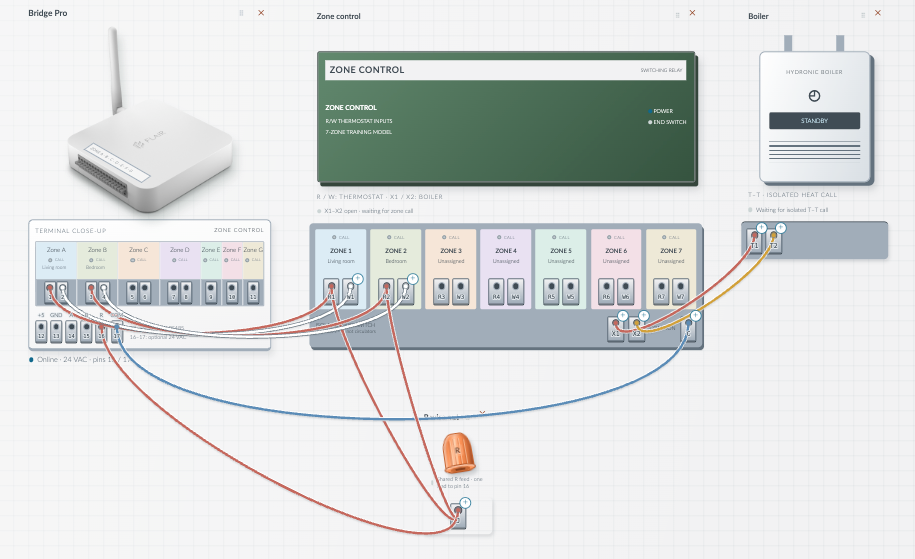Click the Zone control panel drag handle
This screenshot has width=915, height=559.
[677, 15]
